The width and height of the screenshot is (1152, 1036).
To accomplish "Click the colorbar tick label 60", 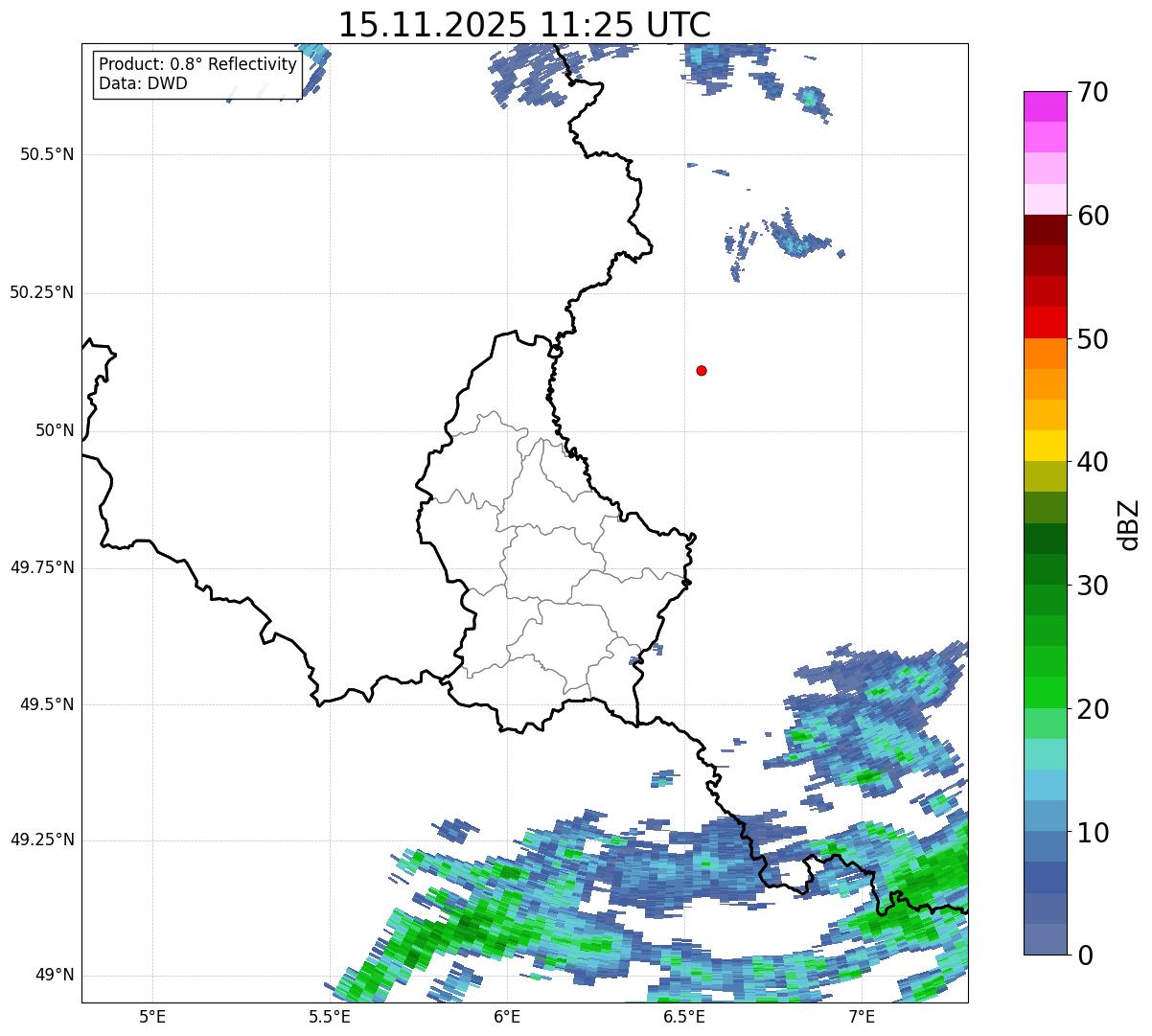I will click(1093, 216).
